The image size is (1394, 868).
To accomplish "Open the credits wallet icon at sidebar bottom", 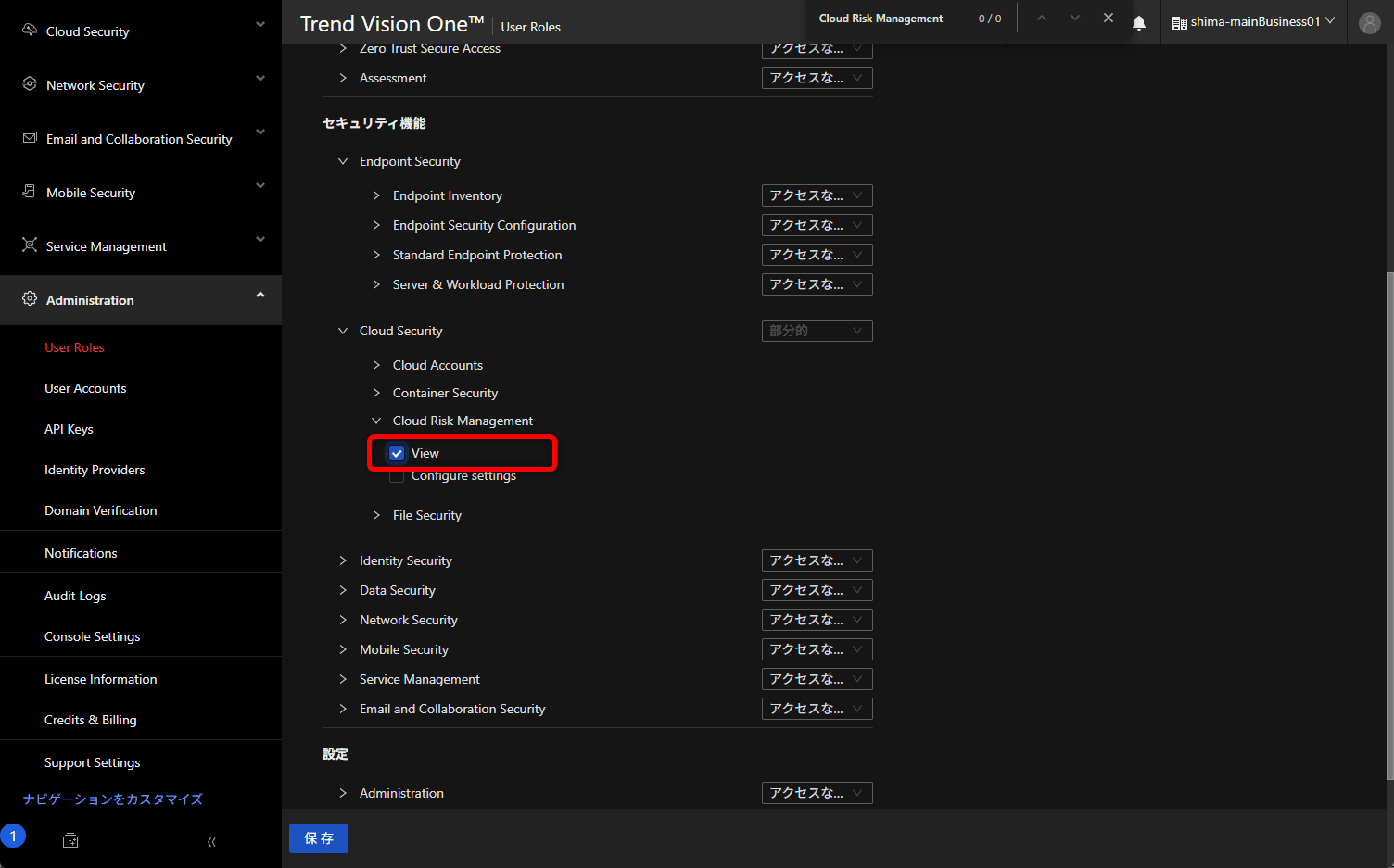I will pyautogui.click(x=70, y=840).
